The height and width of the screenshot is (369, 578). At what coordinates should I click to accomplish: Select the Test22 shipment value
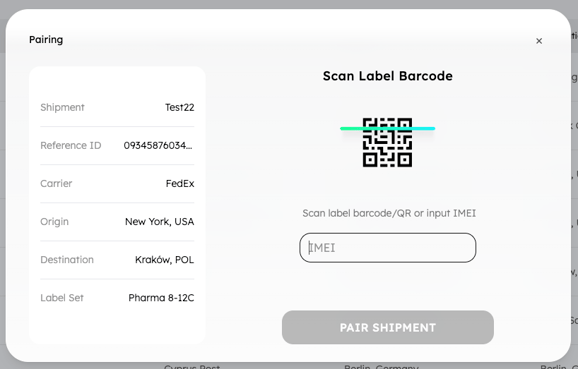click(x=180, y=107)
